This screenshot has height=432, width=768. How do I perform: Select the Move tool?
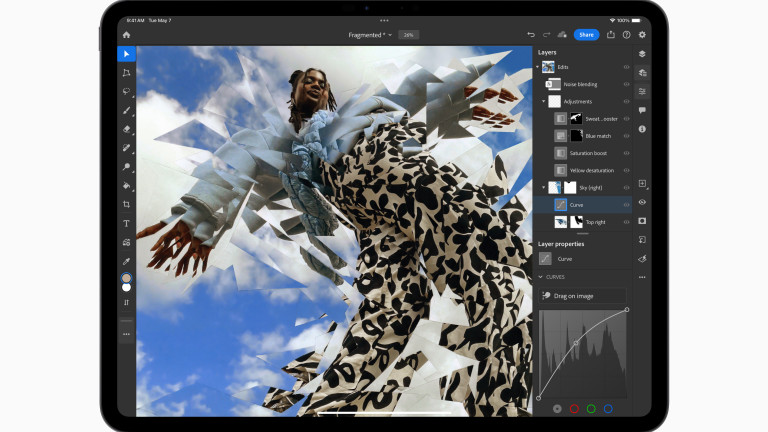click(x=126, y=54)
